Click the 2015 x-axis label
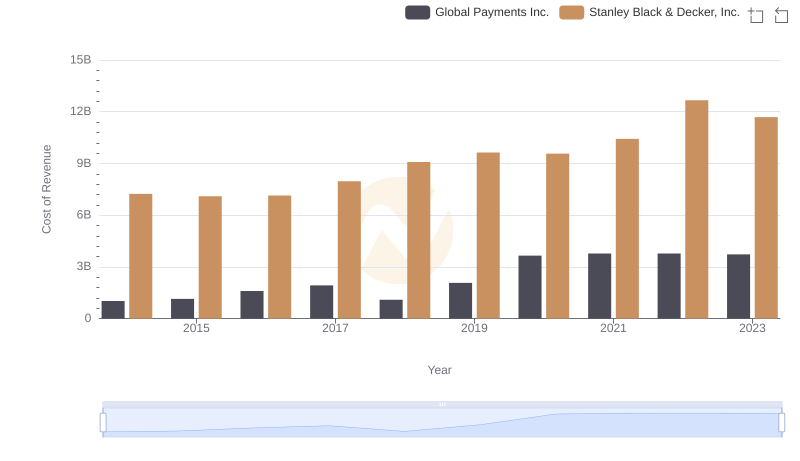Screen dimensions: 800x461 [x=196, y=328]
